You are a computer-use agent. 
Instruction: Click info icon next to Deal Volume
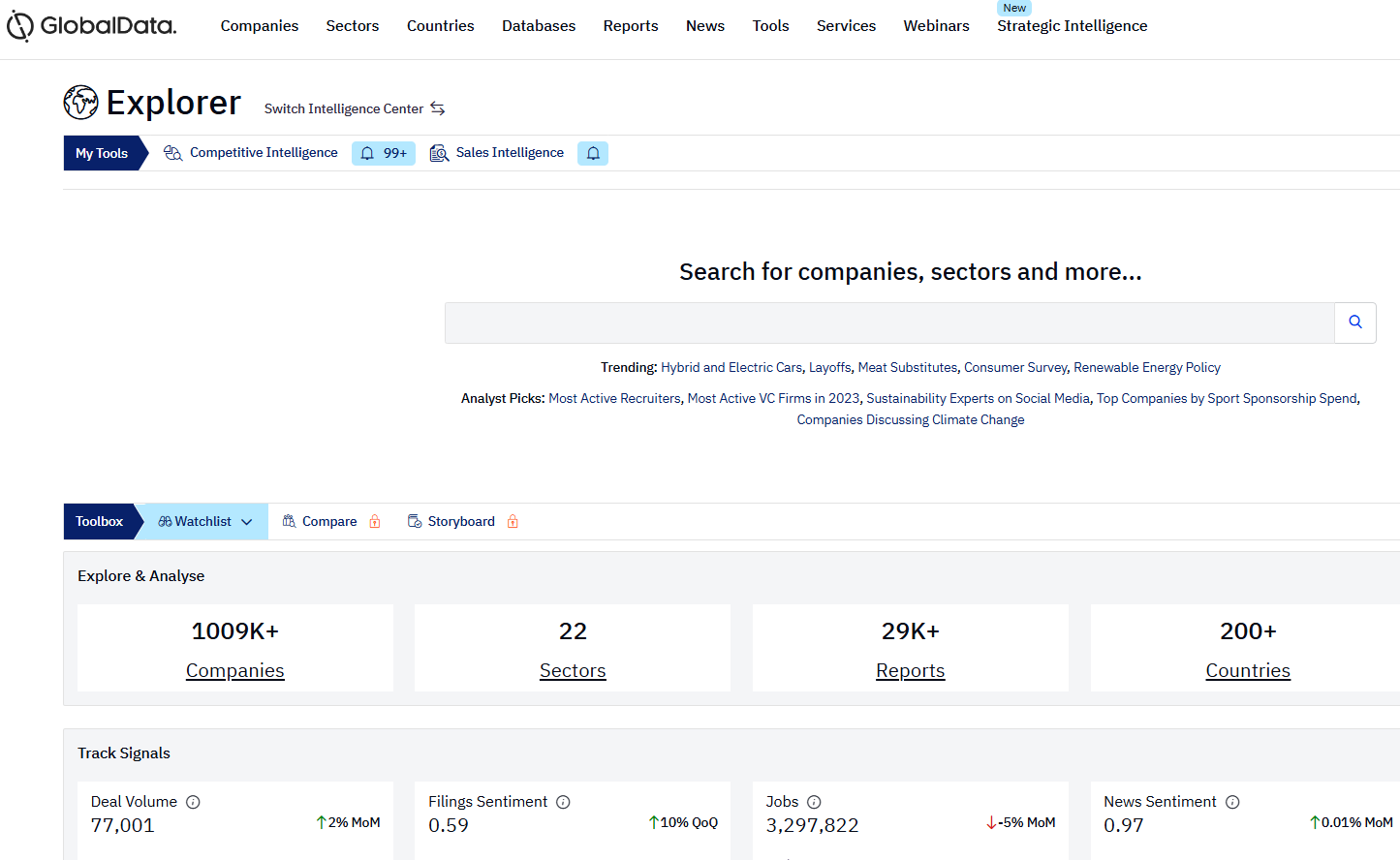click(x=193, y=802)
